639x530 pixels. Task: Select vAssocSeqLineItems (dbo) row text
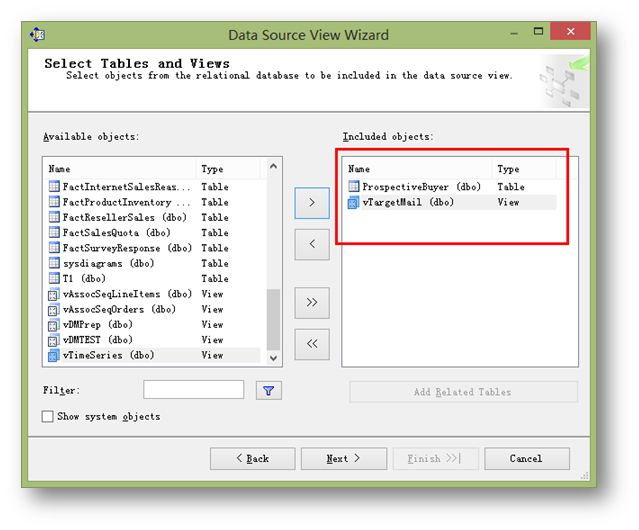[127, 294]
